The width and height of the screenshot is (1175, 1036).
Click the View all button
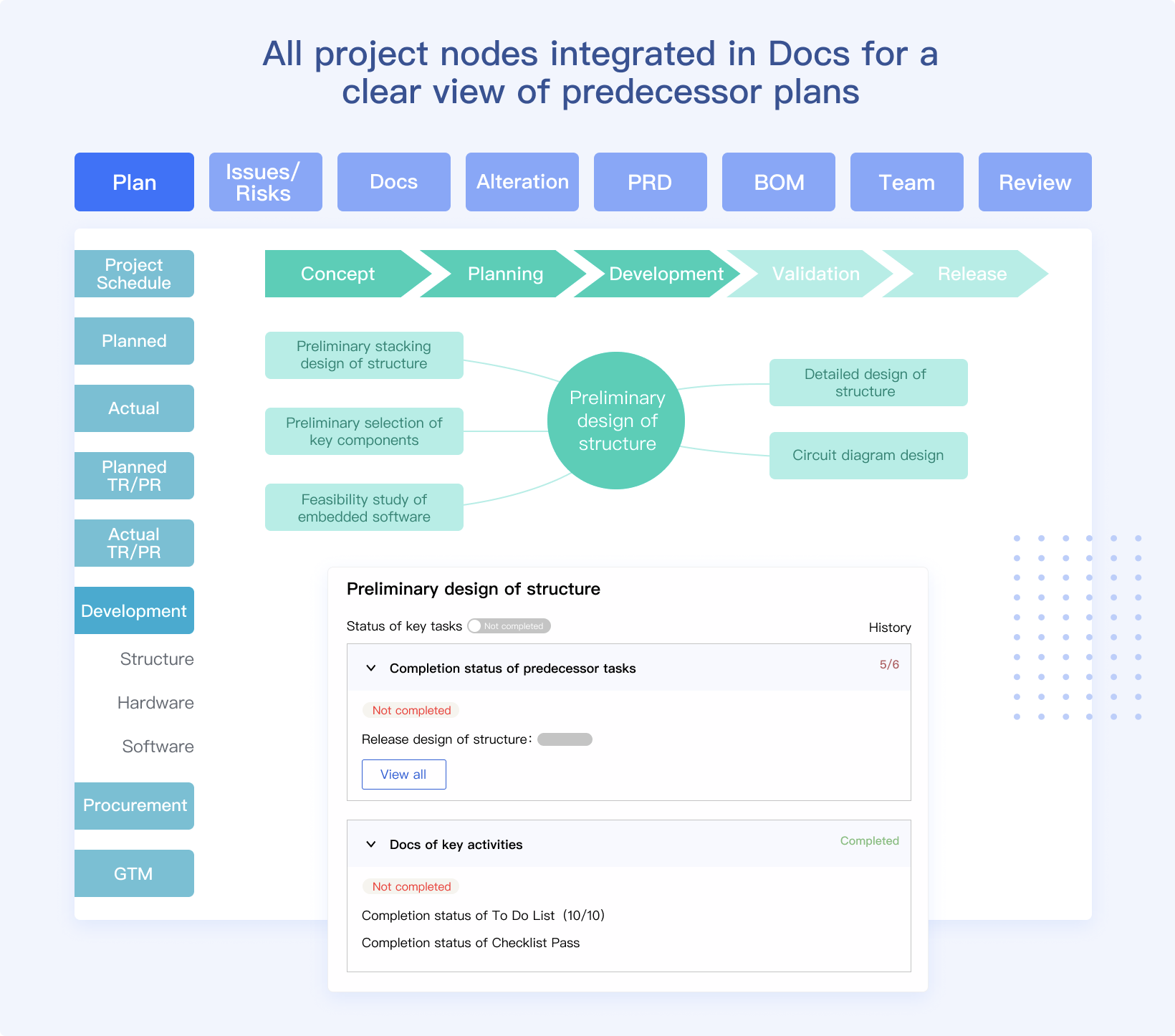coord(403,774)
